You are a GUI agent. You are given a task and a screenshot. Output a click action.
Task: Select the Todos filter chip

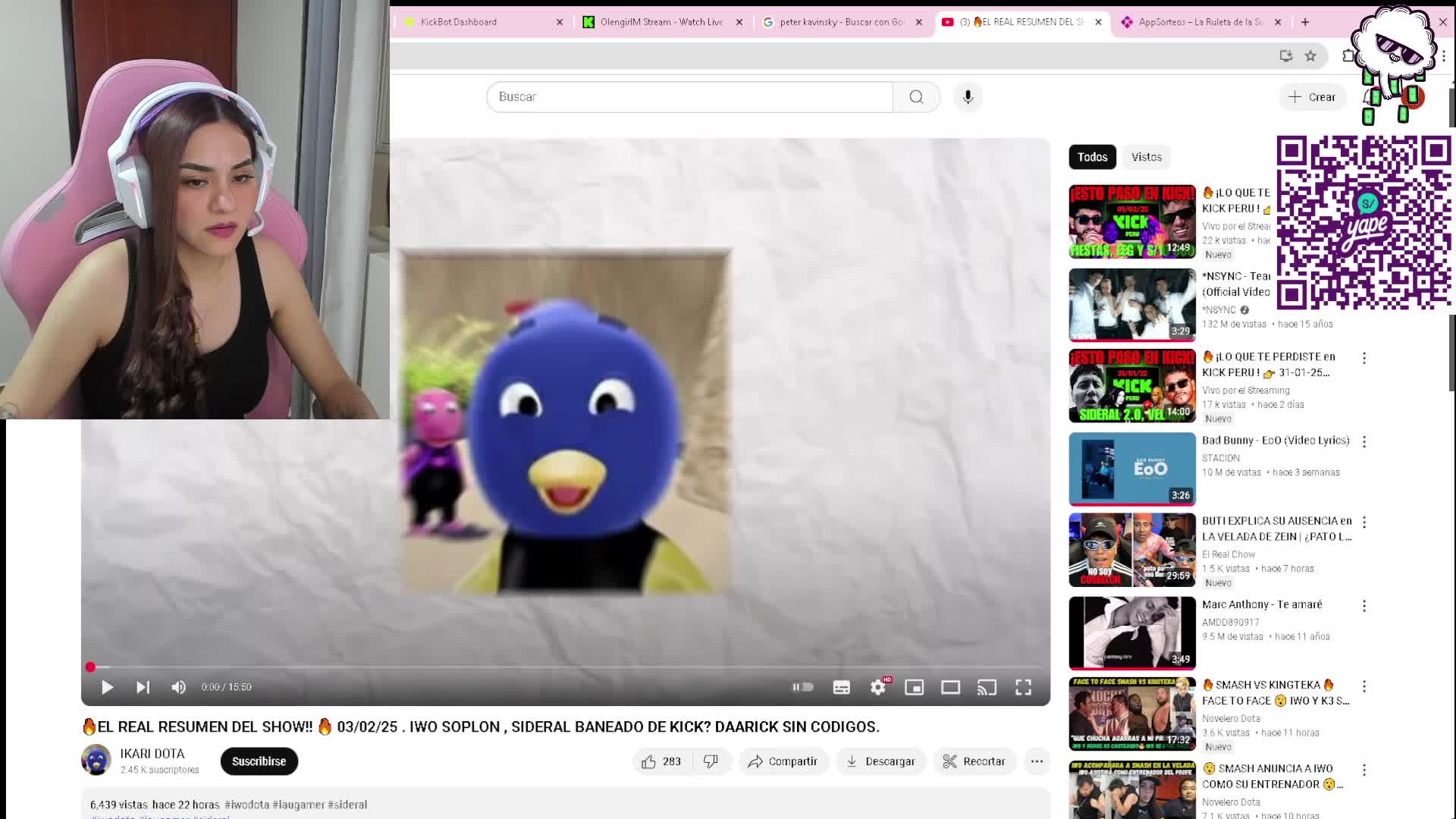click(1093, 157)
